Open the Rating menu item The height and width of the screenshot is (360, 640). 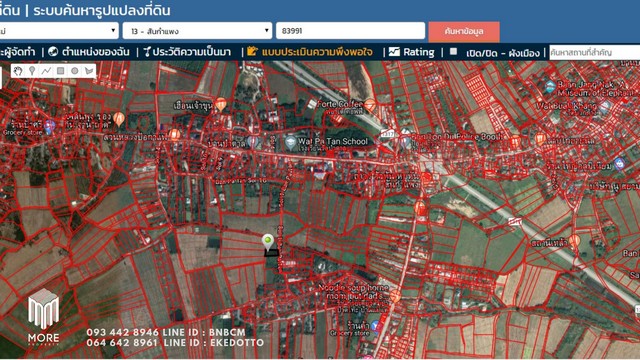click(412, 52)
